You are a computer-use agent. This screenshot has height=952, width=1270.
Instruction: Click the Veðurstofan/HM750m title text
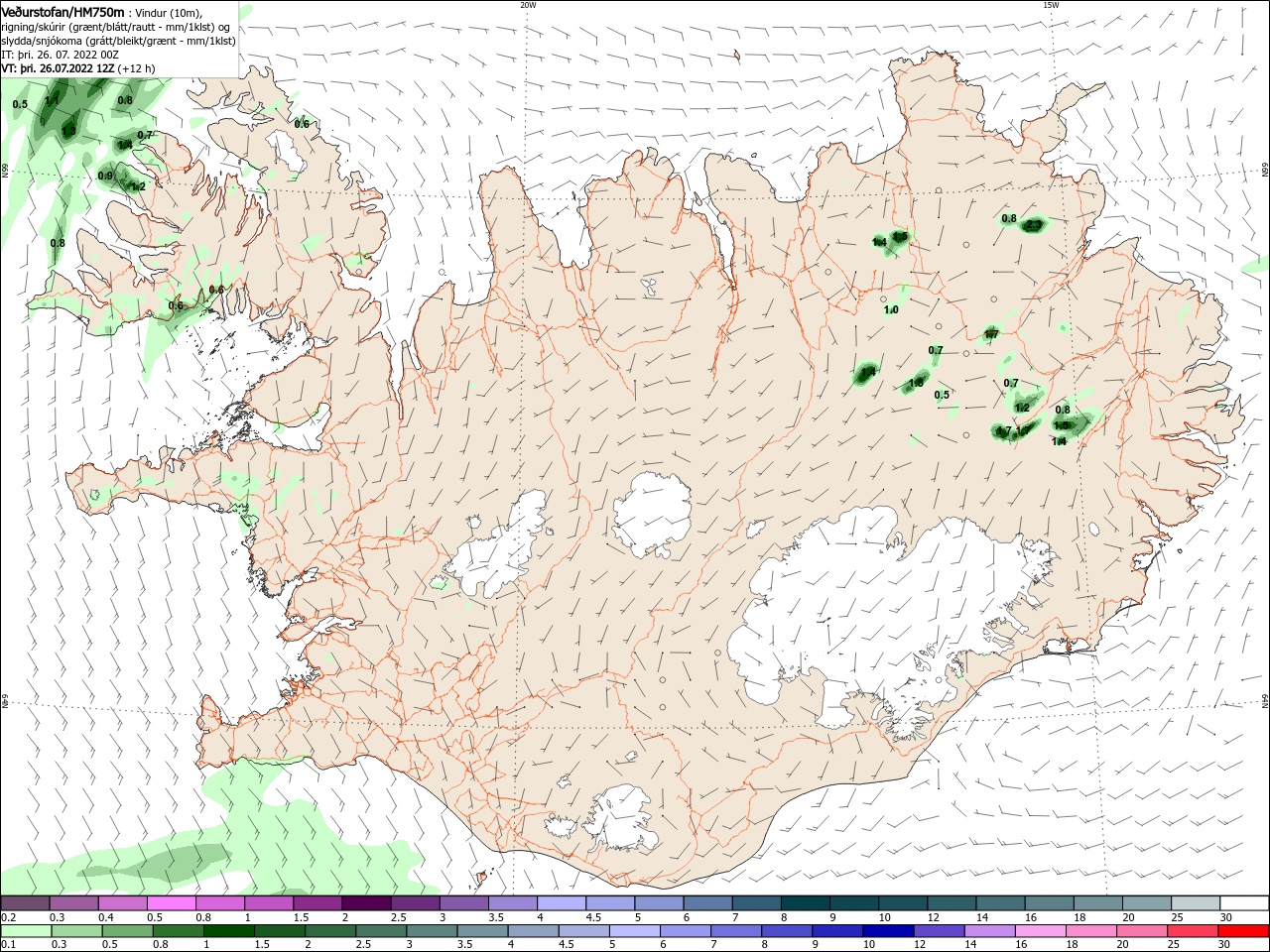[63, 12]
